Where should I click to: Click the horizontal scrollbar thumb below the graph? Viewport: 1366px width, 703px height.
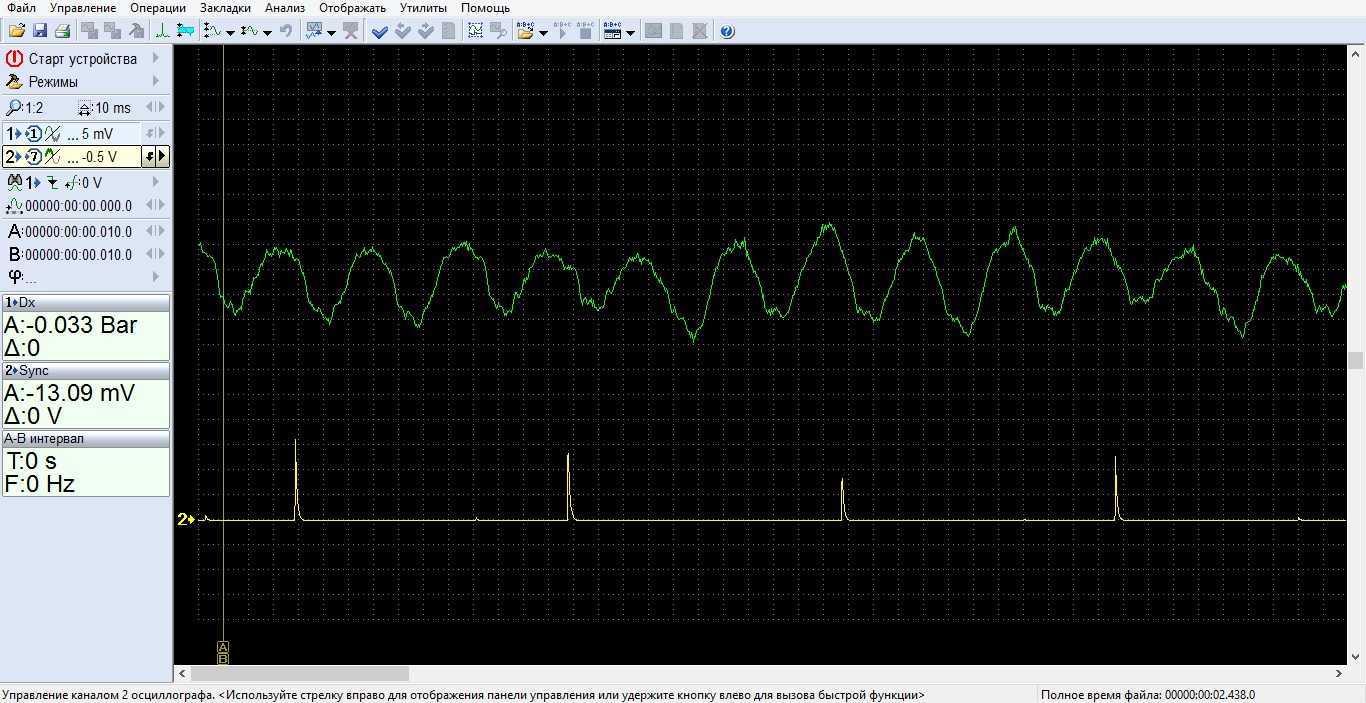[299, 674]
